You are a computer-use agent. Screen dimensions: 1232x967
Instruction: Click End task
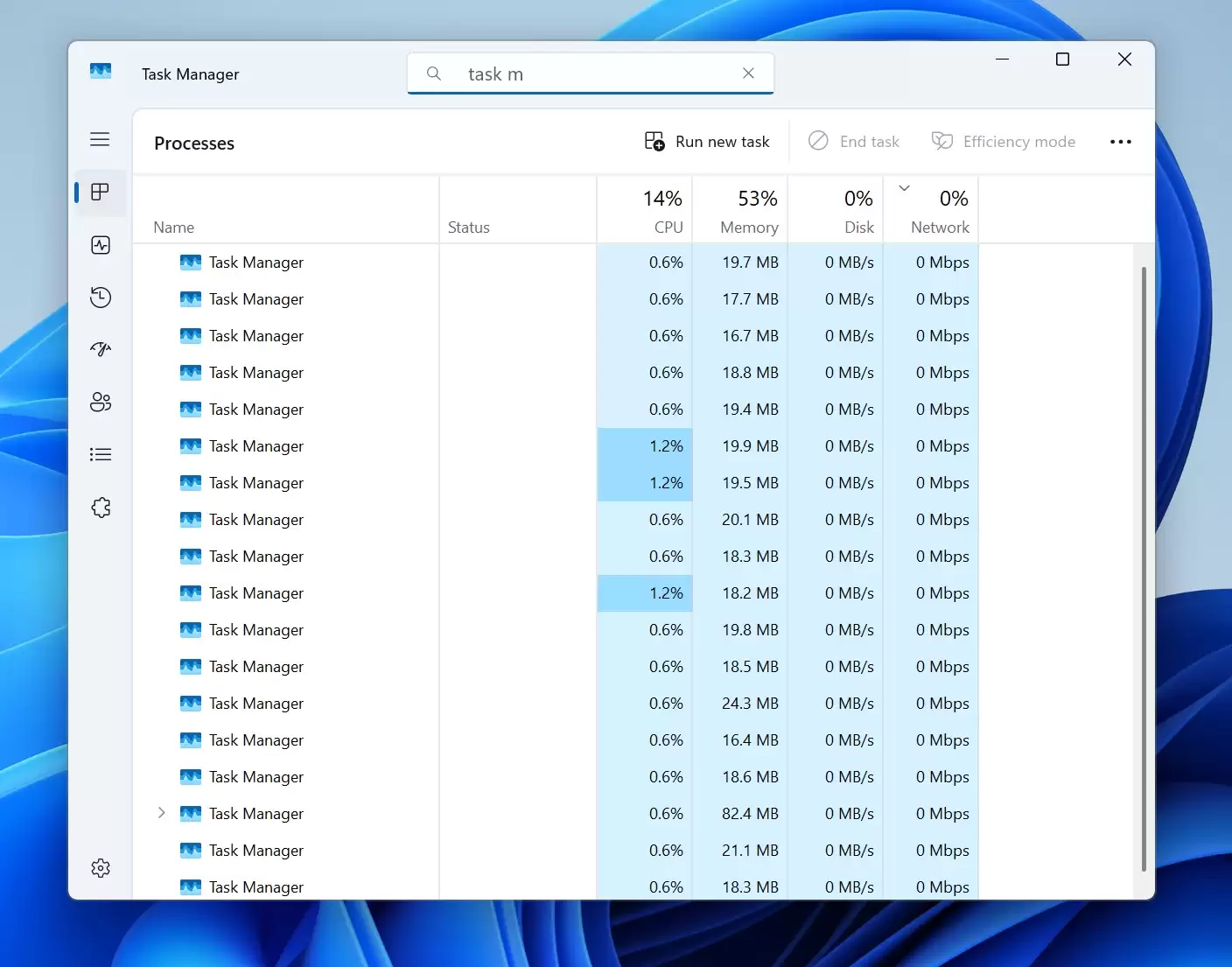point(855,141)
